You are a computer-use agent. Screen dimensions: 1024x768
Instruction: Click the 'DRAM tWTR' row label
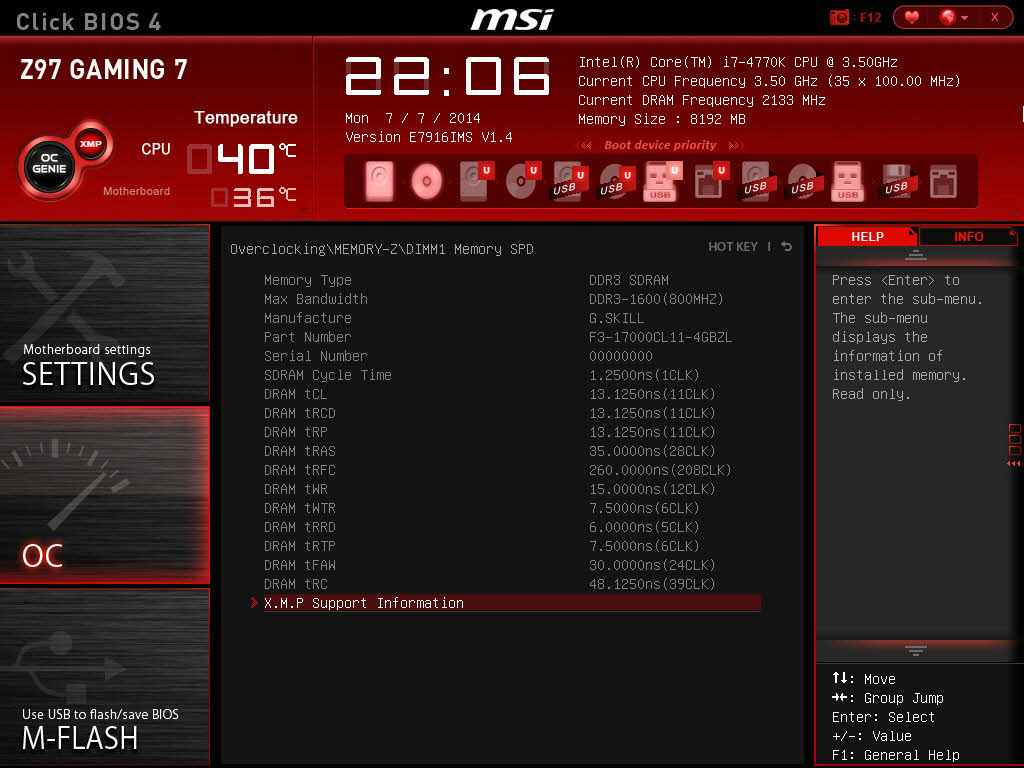(x=300, y=507)
